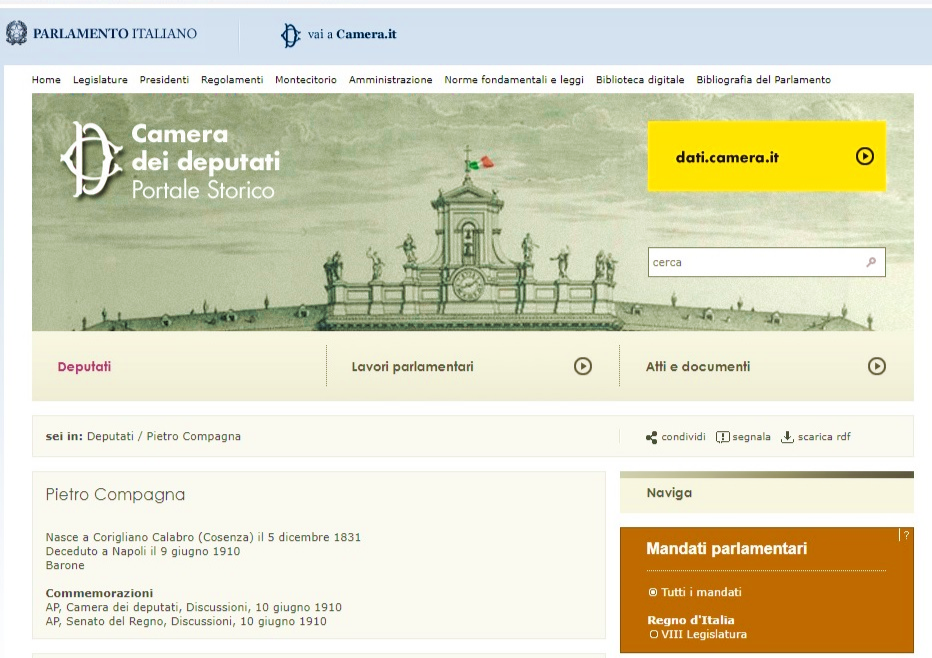Open the Home menu item
The image size is (932, 658).
(46, 80)
